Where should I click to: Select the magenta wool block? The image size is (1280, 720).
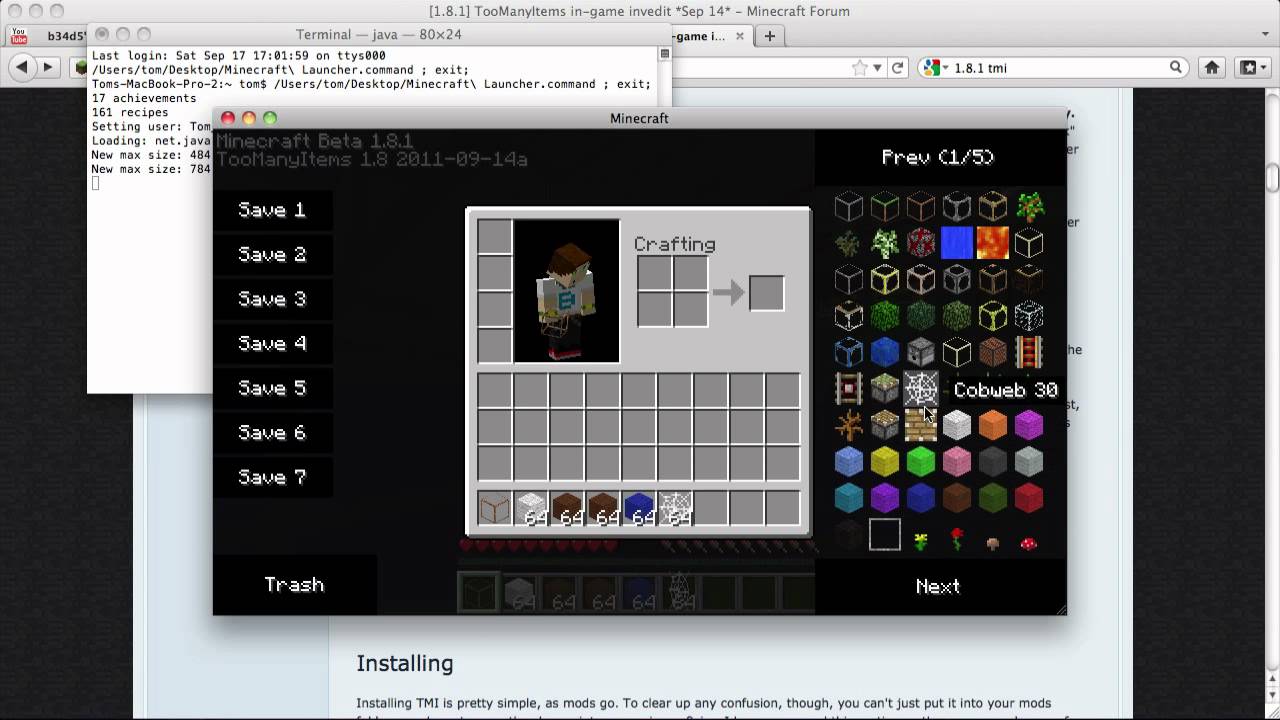(x=1029, y=426)
